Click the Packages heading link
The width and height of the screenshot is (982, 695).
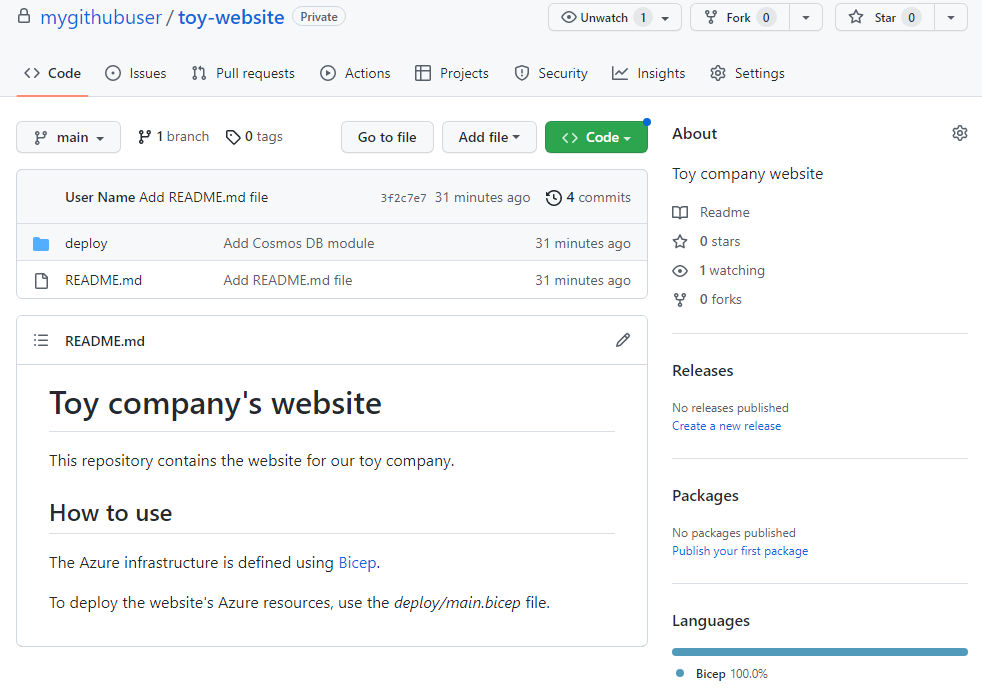705,496
